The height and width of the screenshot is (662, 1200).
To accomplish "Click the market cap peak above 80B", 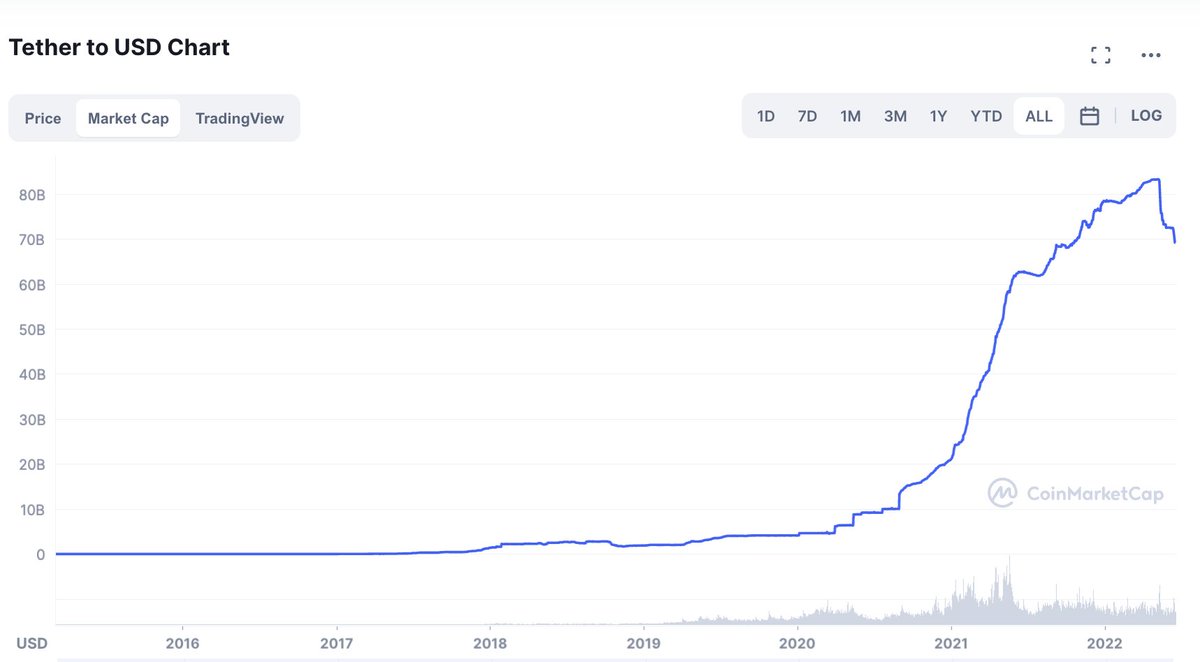I will (x=1155, y=179).
